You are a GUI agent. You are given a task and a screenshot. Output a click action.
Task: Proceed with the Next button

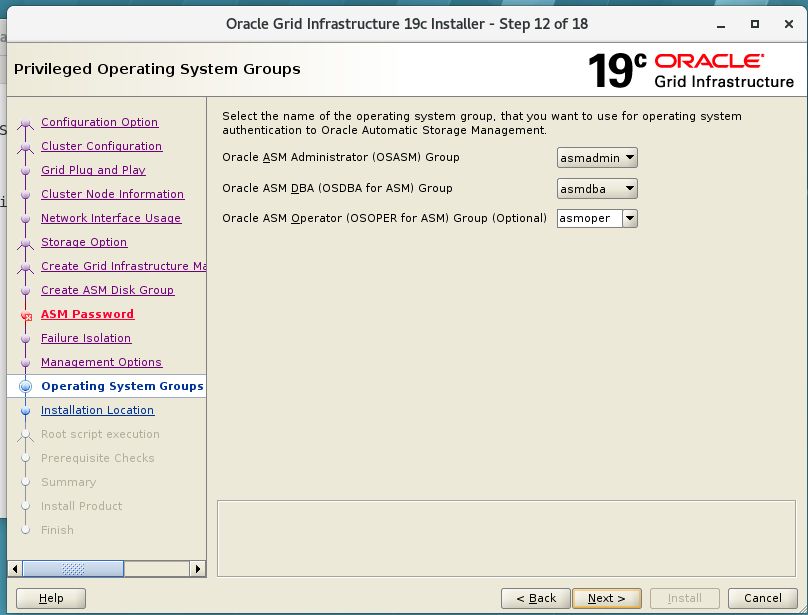pos(607,598)
